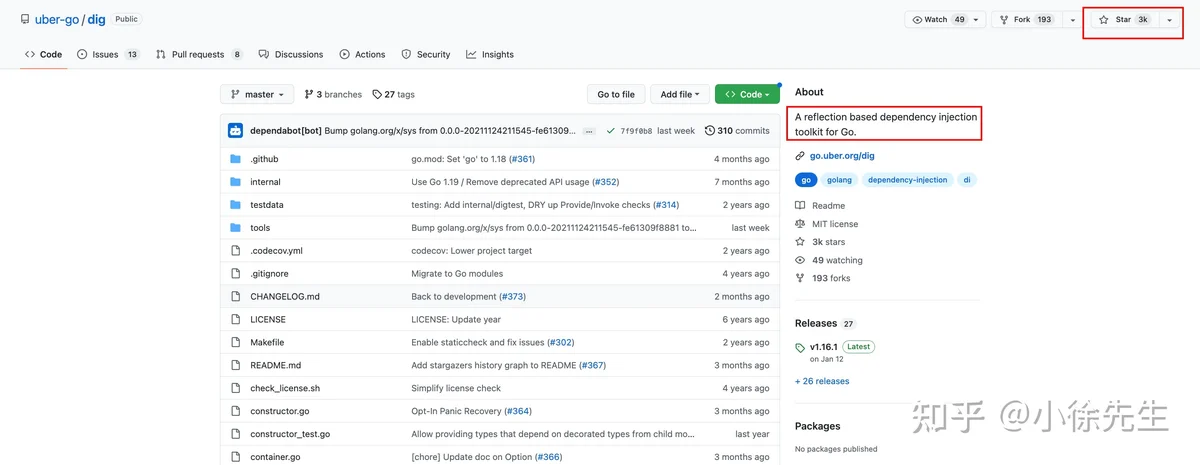
Task: Open the 310 commits history link
Action: tap(737, 130)
